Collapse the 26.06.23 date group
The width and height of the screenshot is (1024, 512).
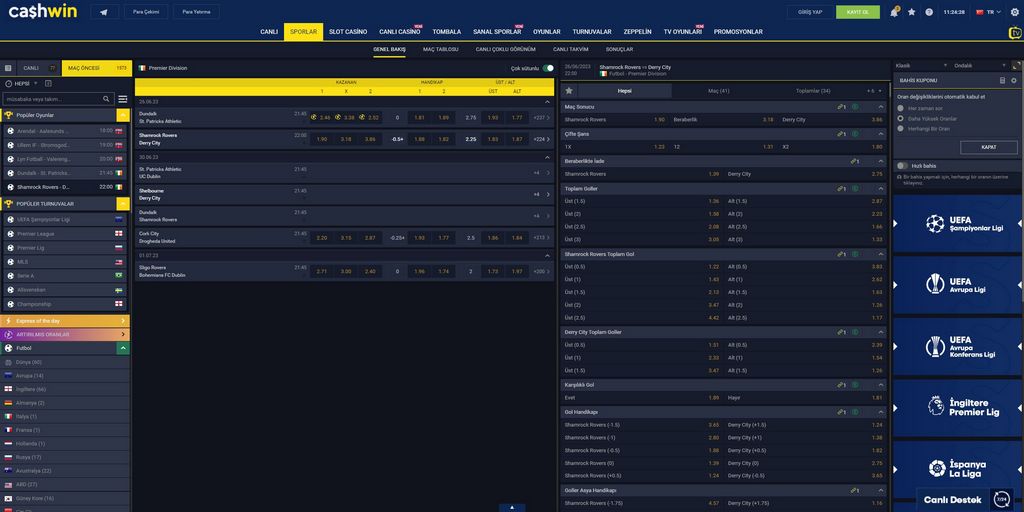pos(547,102)
